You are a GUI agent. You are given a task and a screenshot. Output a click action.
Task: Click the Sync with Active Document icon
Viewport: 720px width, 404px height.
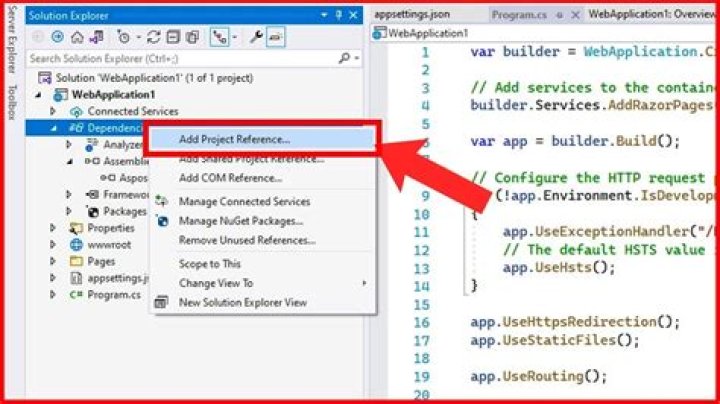click(x=153, y=37)
